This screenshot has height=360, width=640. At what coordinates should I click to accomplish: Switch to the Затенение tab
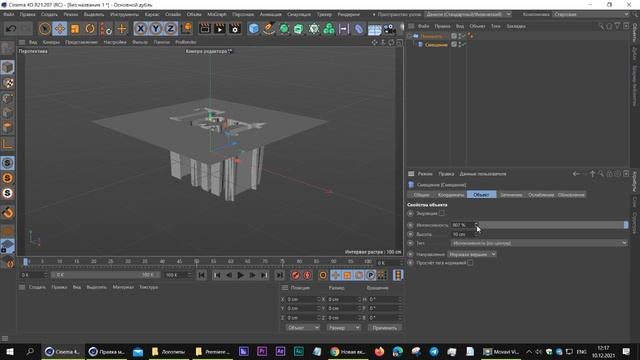point(511,195)
